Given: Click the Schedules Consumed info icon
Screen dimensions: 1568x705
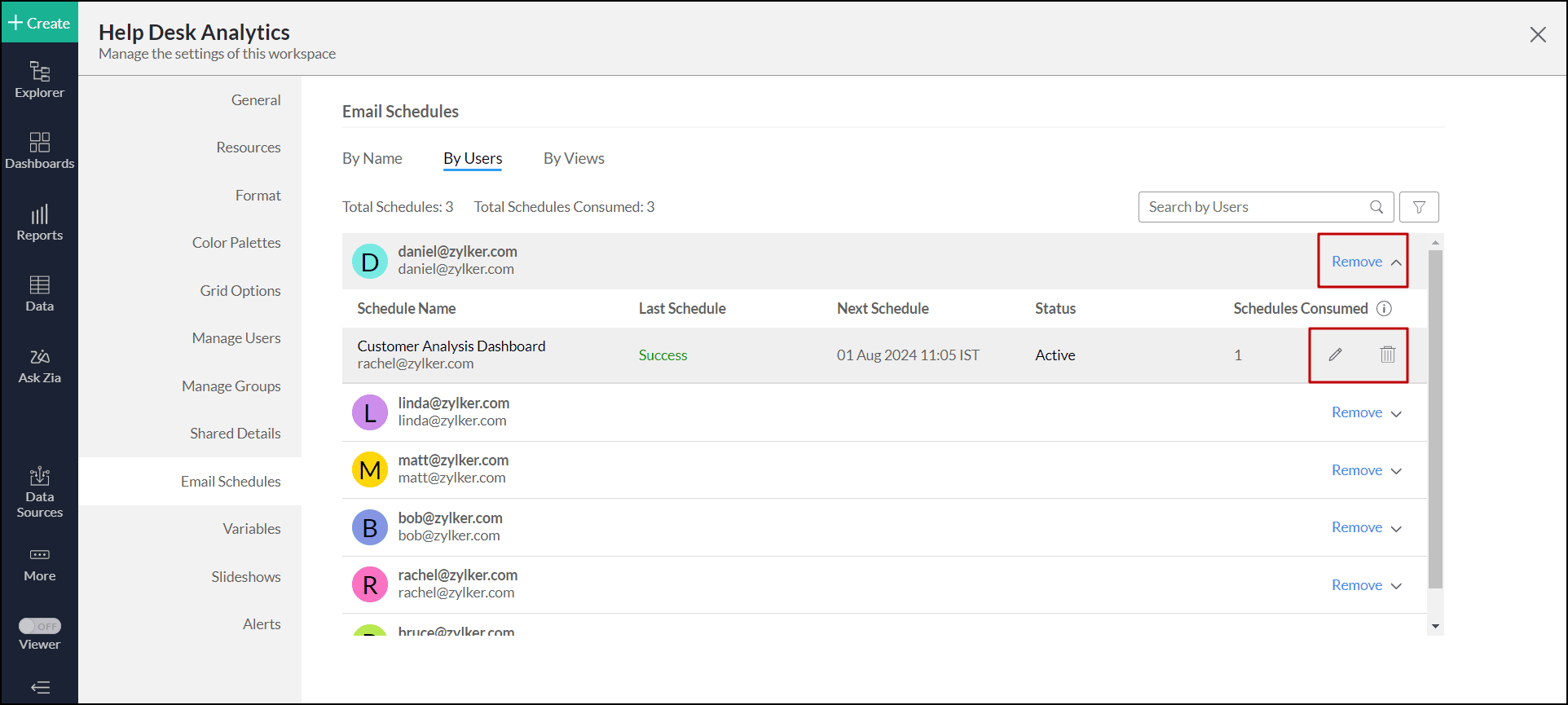Looking at the screenshot, I should coord(1384,309).
